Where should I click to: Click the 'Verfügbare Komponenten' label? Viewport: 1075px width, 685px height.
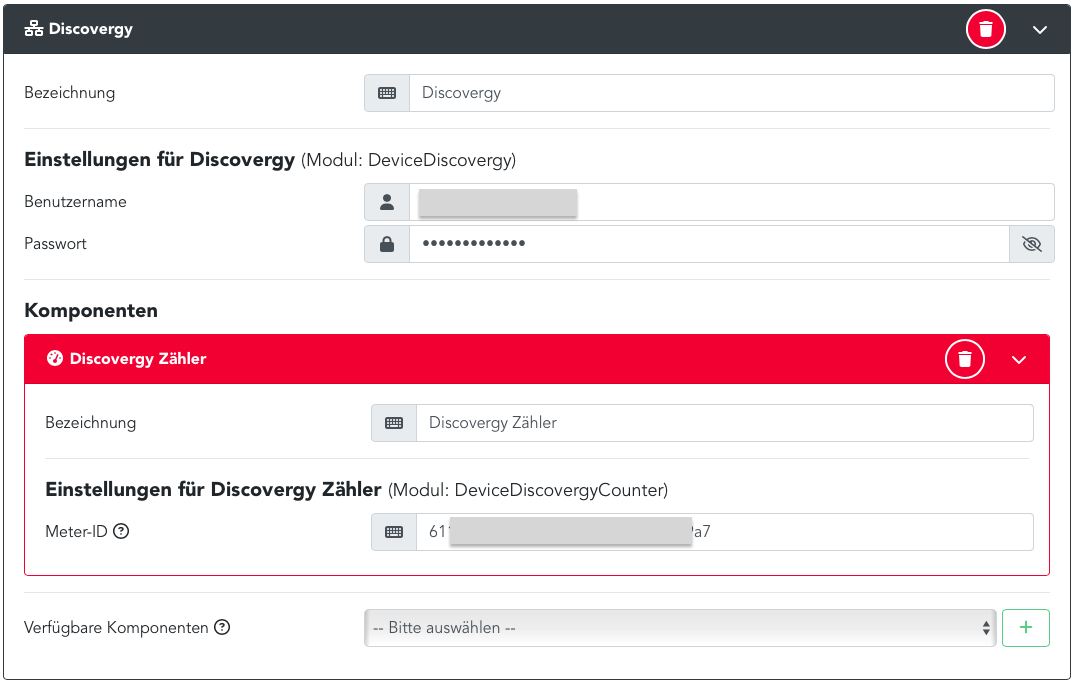tap(117, 628)
